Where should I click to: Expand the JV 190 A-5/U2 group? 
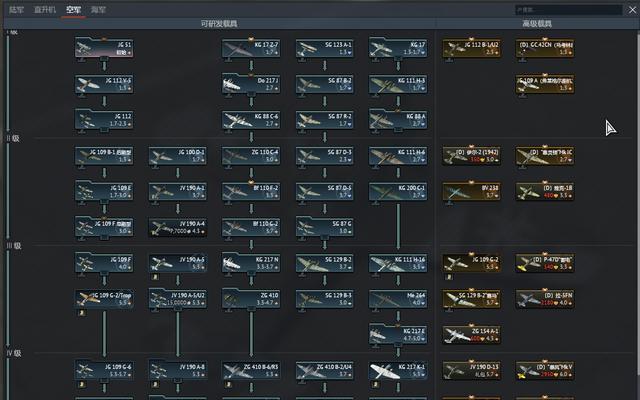click(x=178, y=299)
